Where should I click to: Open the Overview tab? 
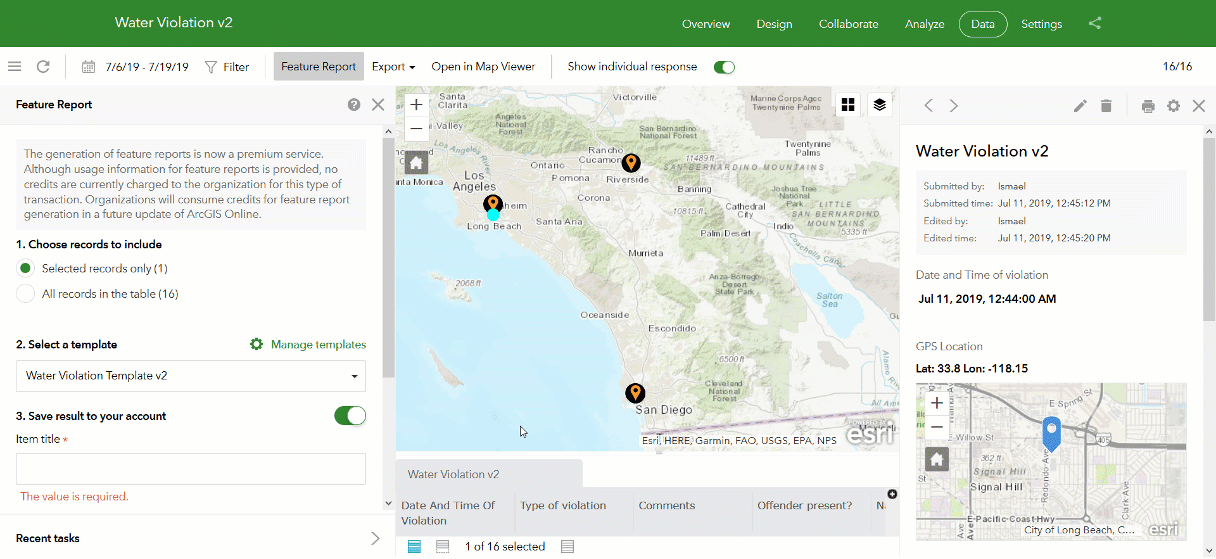coord(706,24)
